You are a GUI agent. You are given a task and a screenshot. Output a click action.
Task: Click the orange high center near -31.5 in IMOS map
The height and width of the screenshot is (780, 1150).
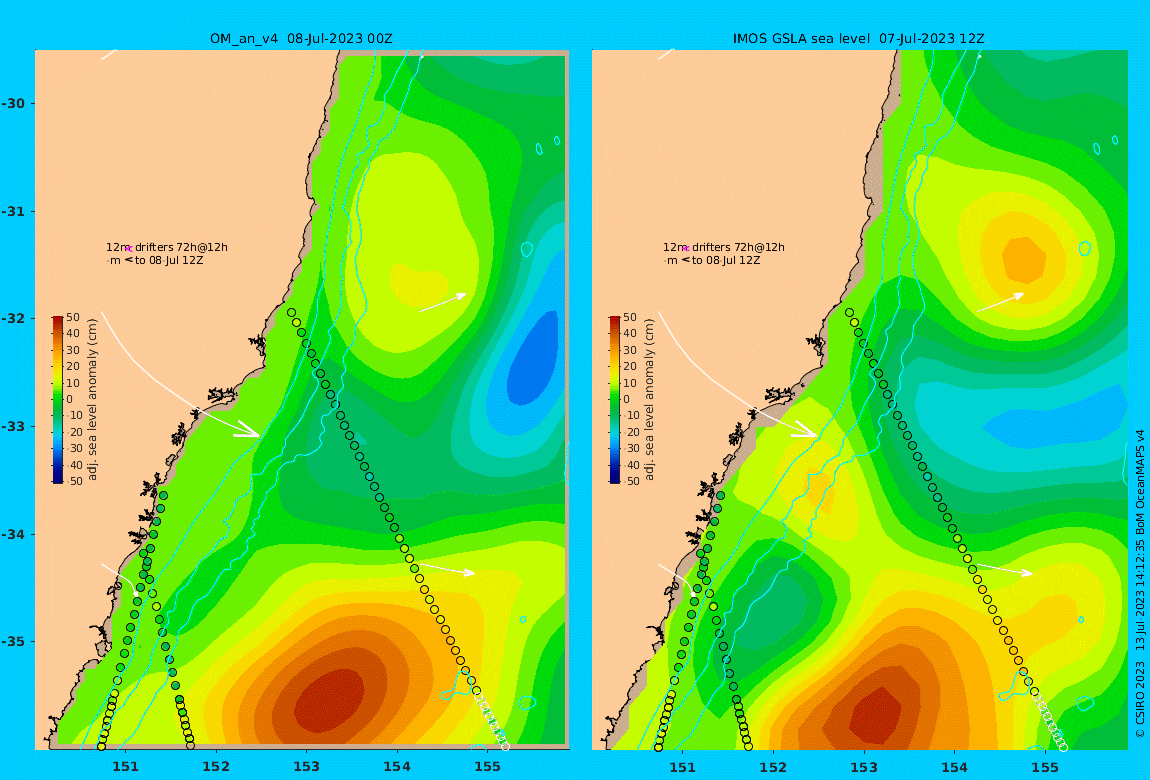coord(1024,260)
